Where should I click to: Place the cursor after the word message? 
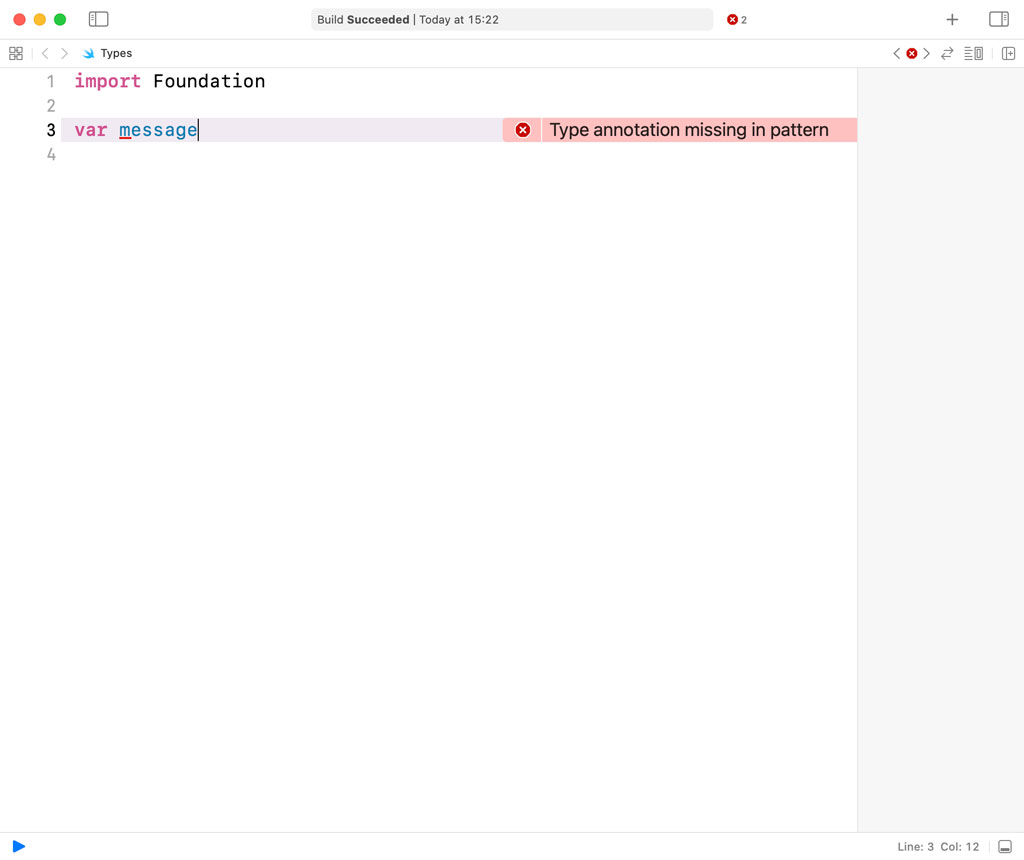coord(197,130)
